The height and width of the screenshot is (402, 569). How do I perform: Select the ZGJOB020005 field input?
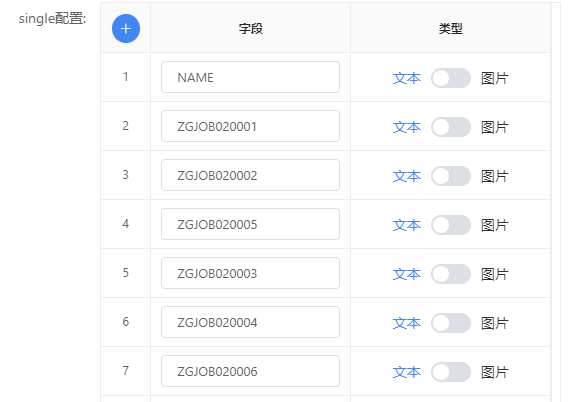point(250,224)
